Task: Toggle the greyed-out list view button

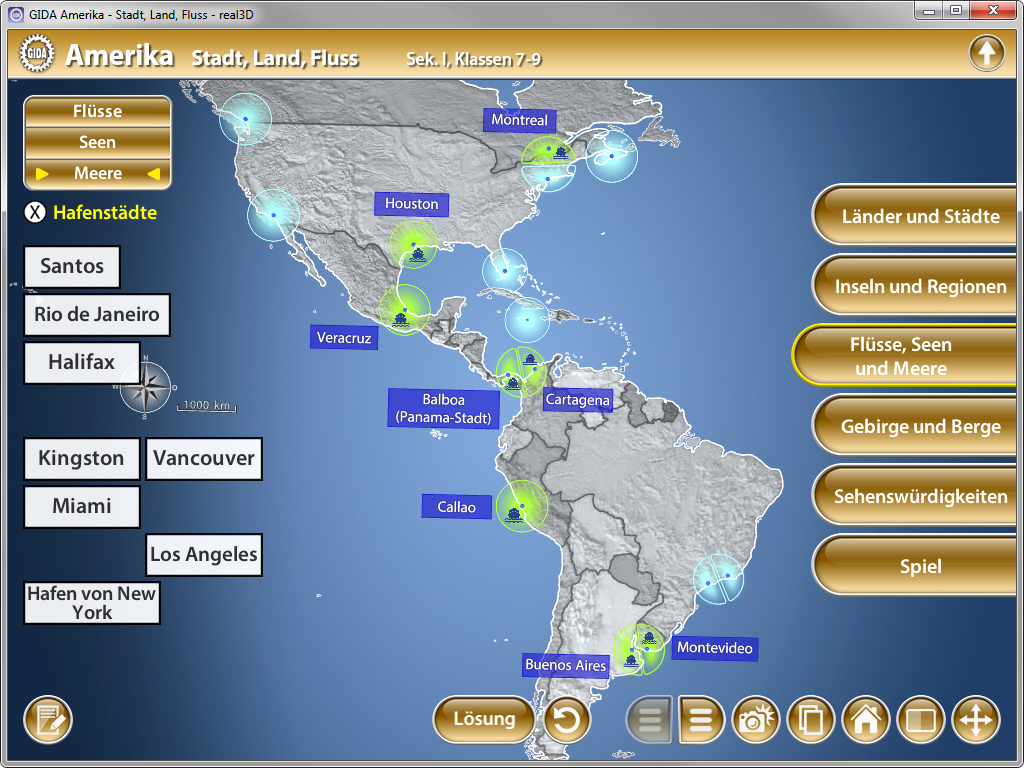Action: 650,719
